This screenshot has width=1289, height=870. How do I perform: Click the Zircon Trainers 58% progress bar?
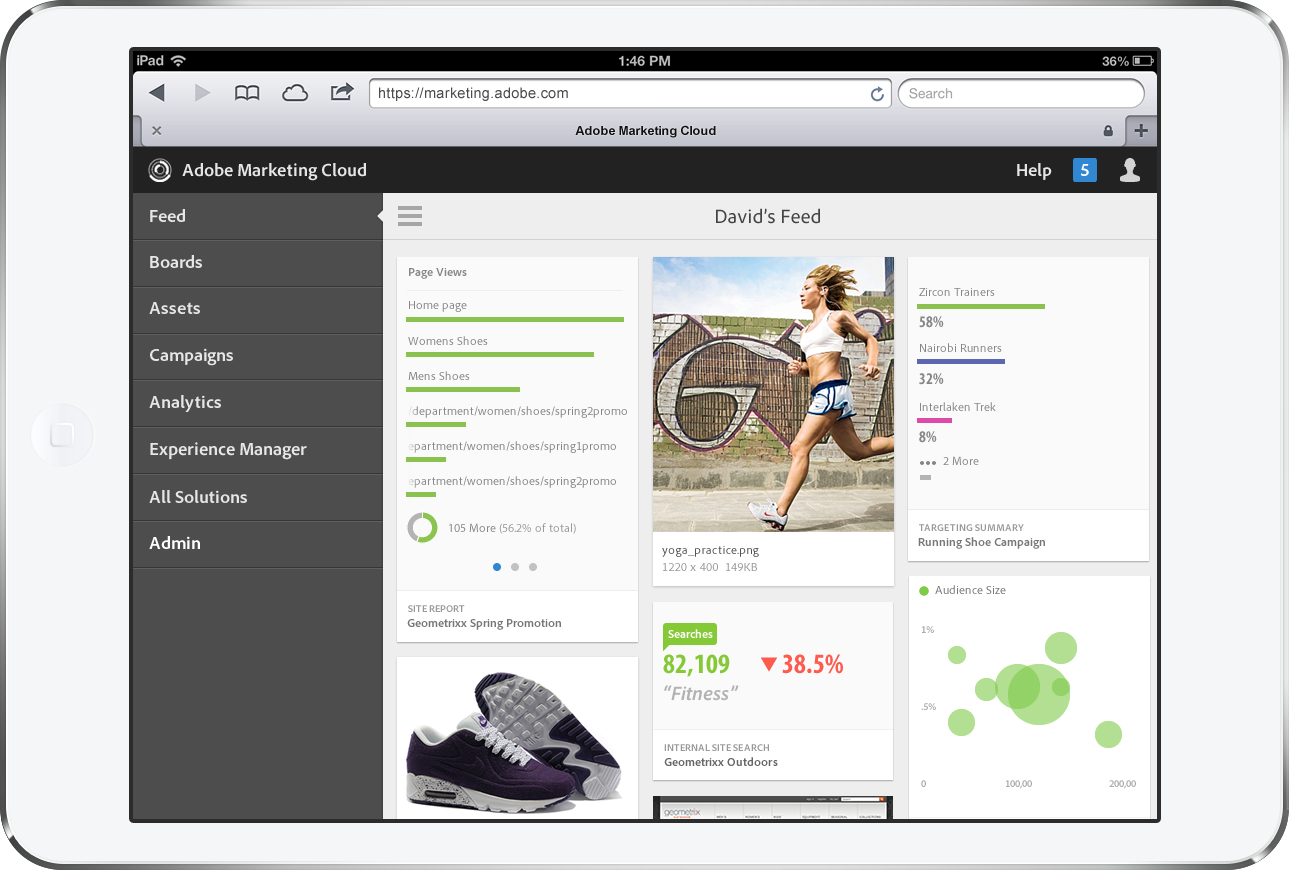(x=980, y=307)
